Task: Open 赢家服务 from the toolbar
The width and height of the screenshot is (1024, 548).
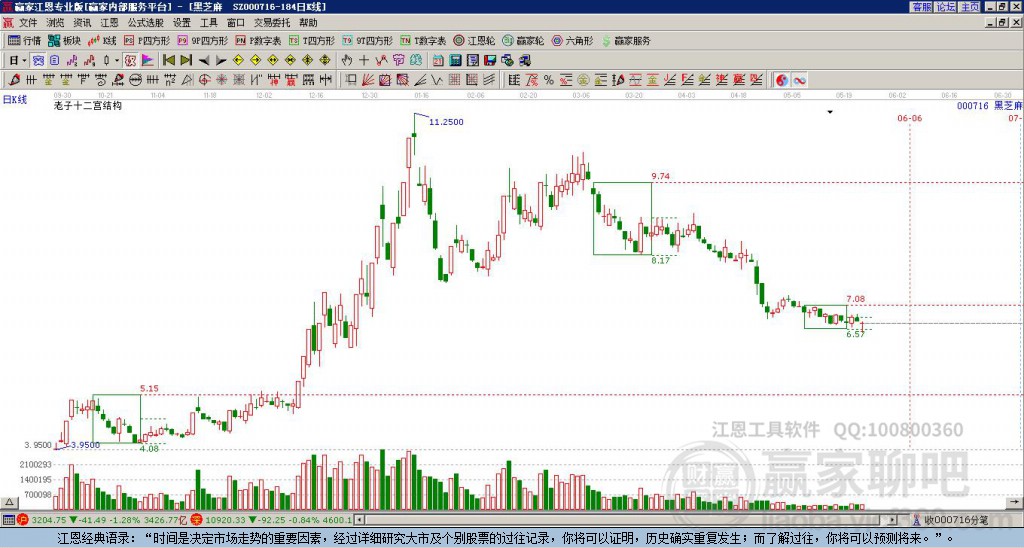Action: tap(625, 40)
